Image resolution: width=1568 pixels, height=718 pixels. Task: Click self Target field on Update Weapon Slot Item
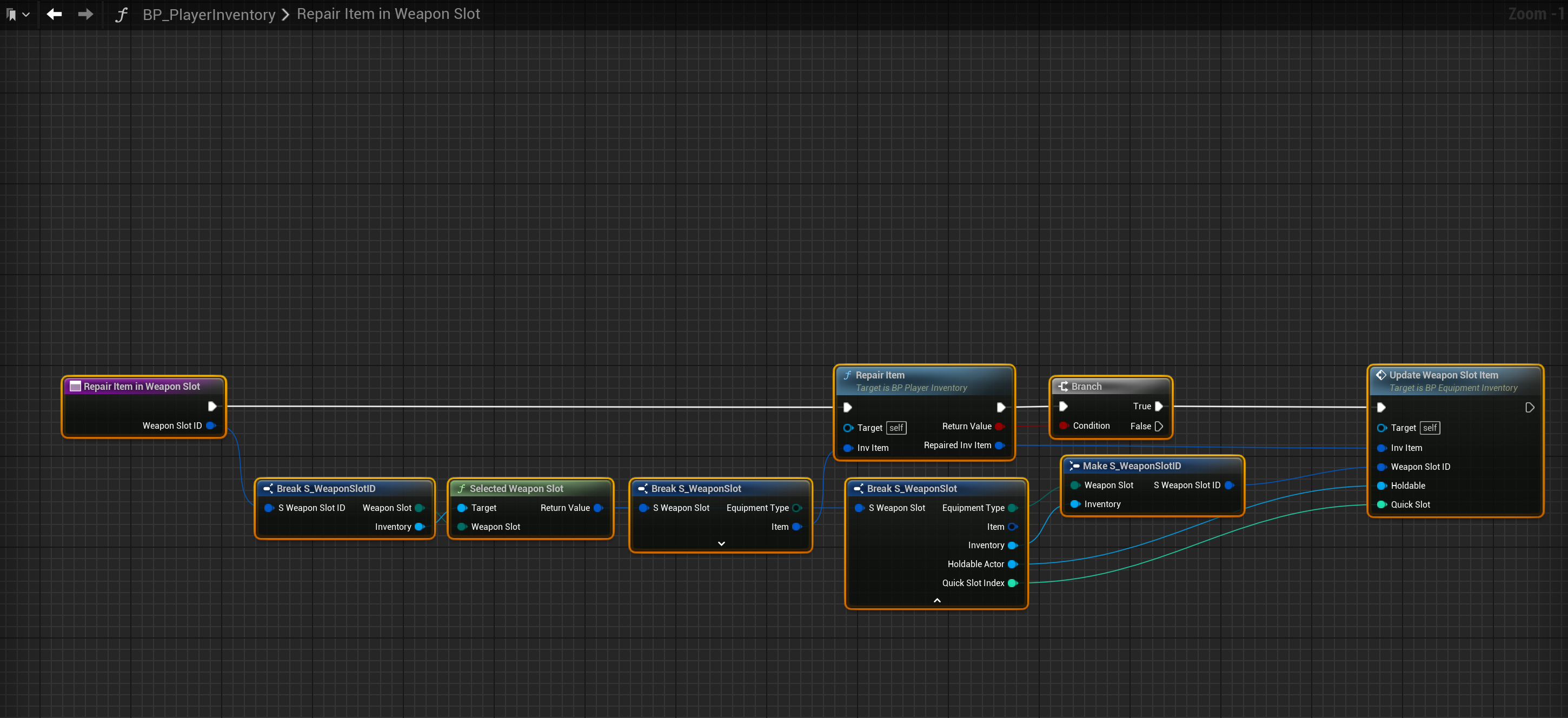(1429, 428)
